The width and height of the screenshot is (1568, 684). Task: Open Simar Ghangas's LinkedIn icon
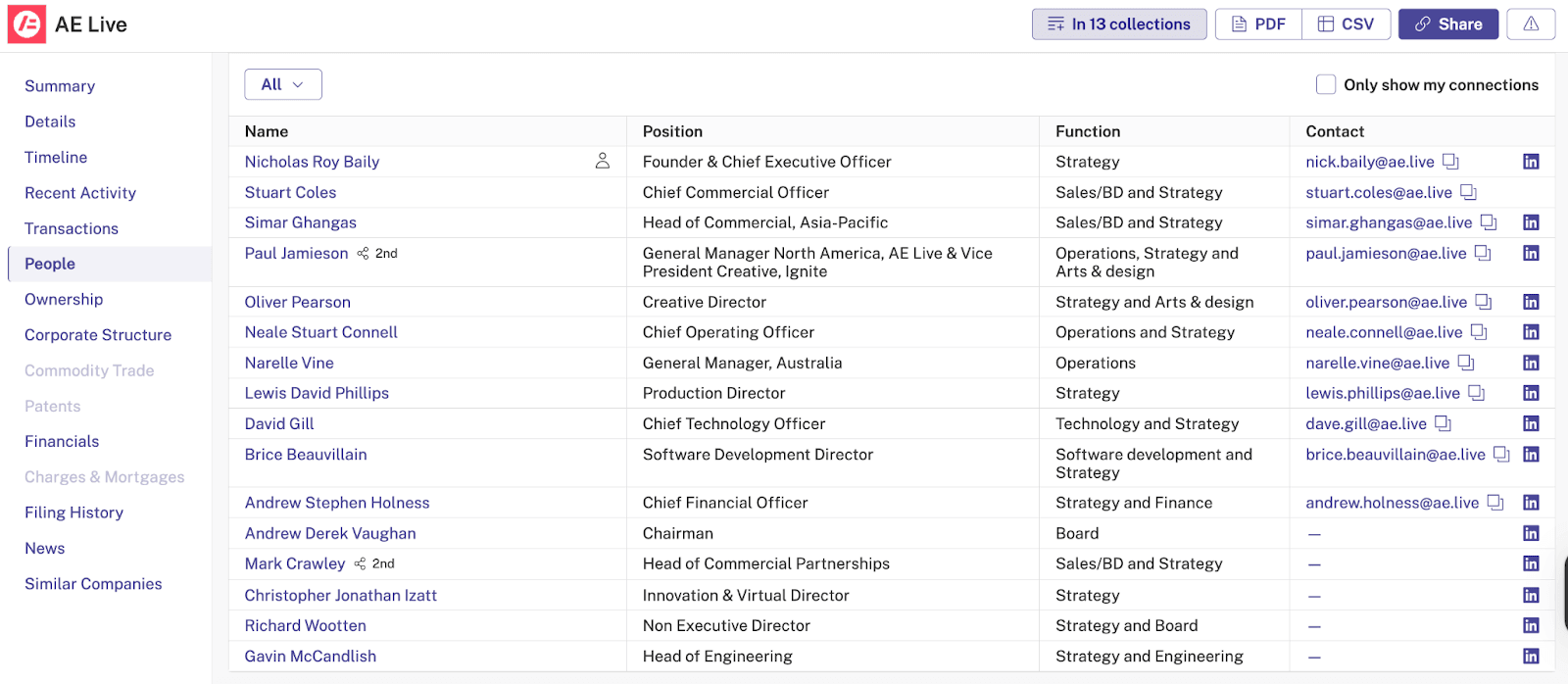point(1531,222)
